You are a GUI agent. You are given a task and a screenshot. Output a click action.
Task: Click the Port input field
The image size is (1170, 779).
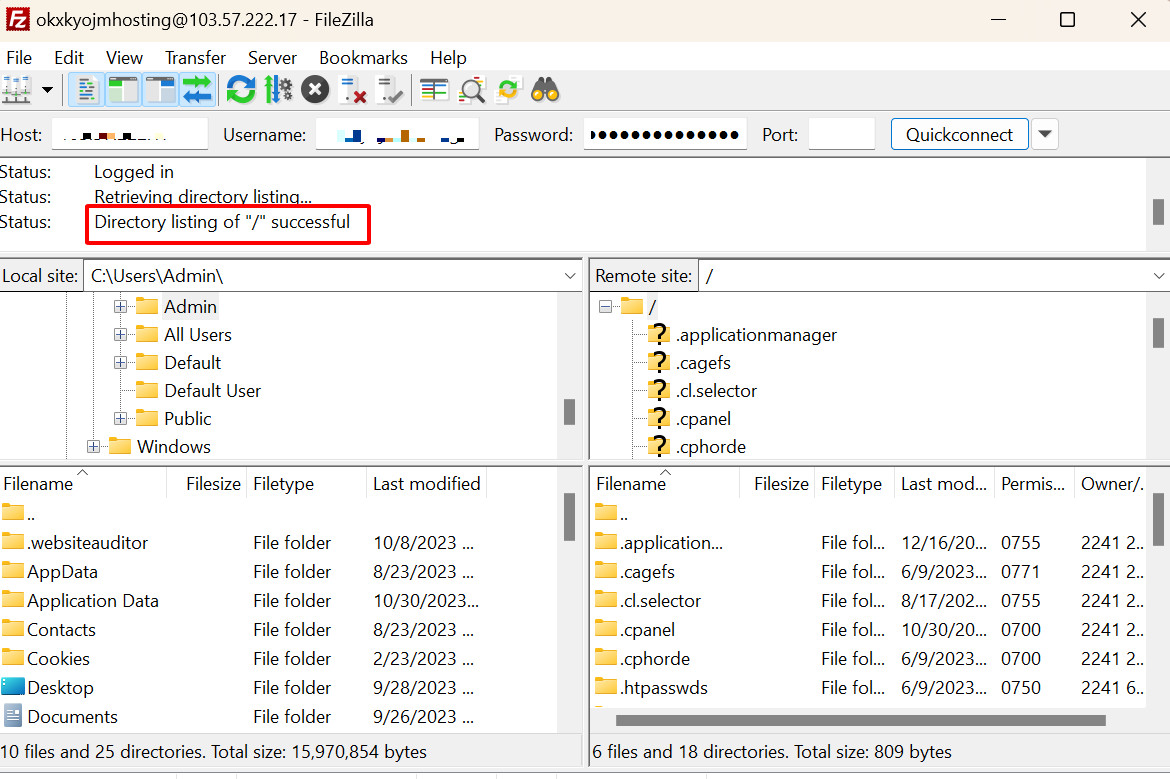click(x=842, y=134)
